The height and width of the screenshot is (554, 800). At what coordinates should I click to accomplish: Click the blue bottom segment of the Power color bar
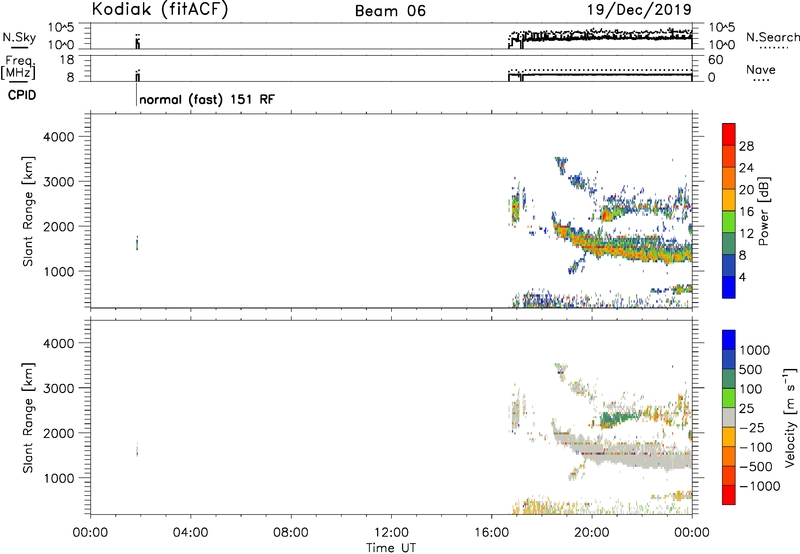pyautogui.click(x=729, y=287)
